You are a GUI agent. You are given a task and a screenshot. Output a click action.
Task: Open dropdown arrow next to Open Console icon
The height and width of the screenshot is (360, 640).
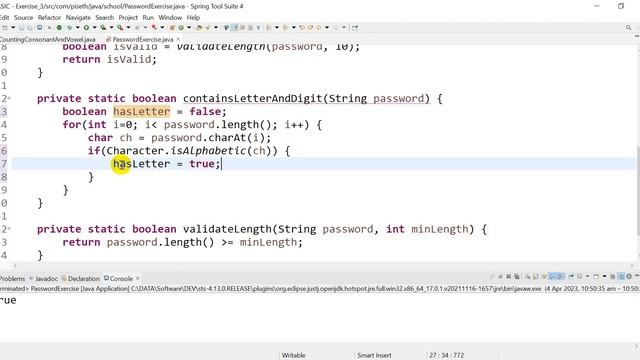(604, 277)
